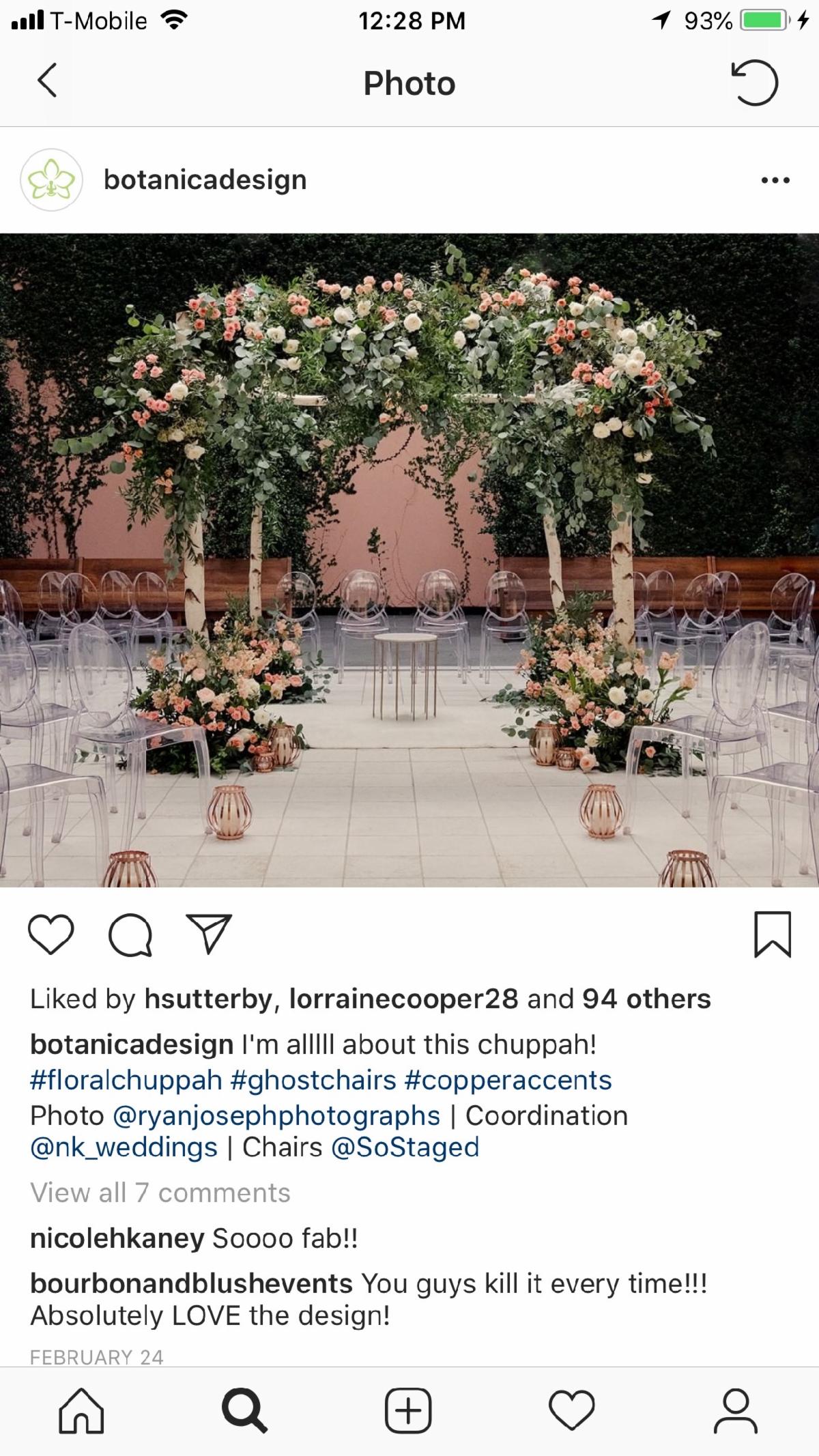Open the three-dot post options menu
The width and height of the screenshot is (819, 1456).
(775, 180)
